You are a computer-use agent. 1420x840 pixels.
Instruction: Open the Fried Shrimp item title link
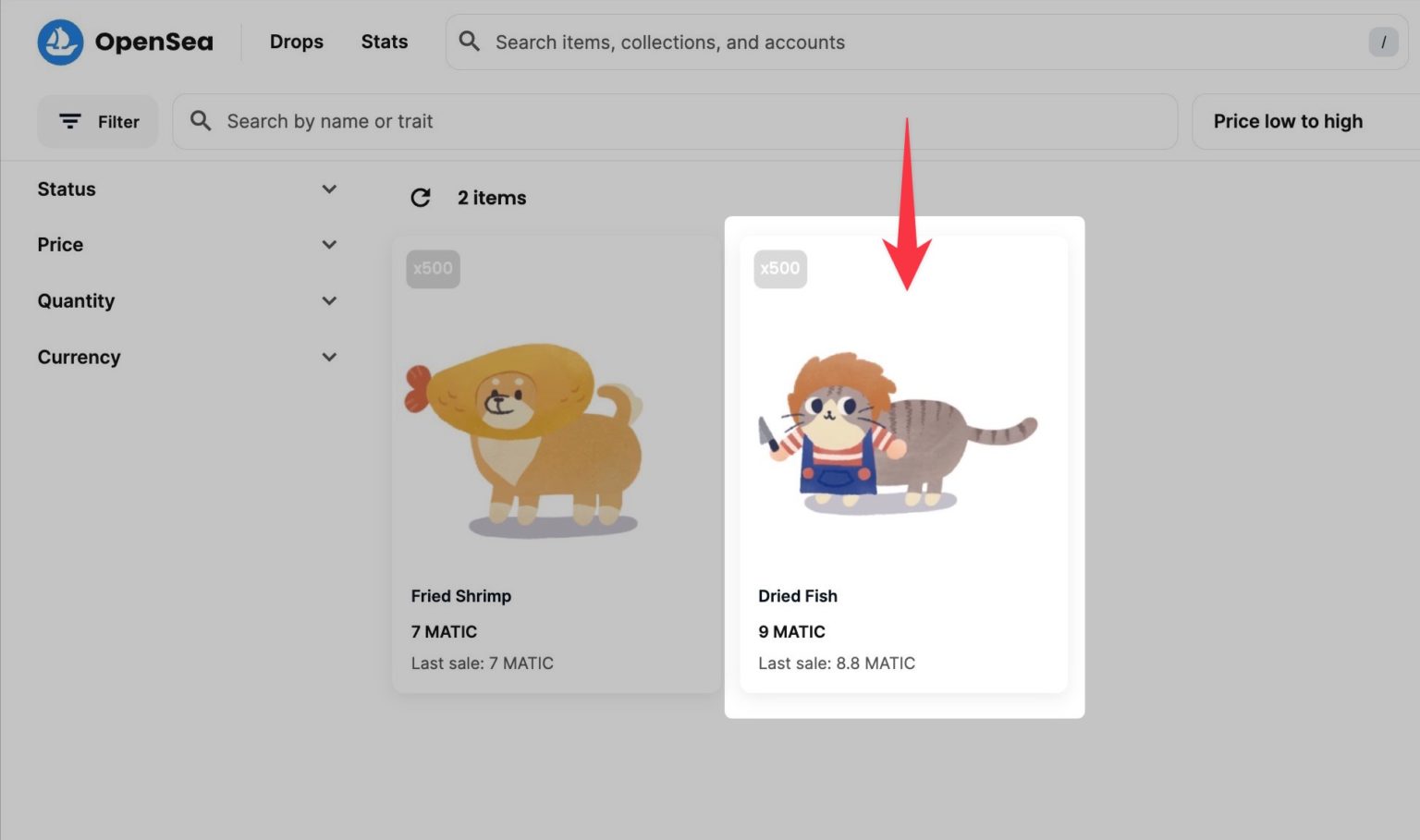click(x=461, y=596)
